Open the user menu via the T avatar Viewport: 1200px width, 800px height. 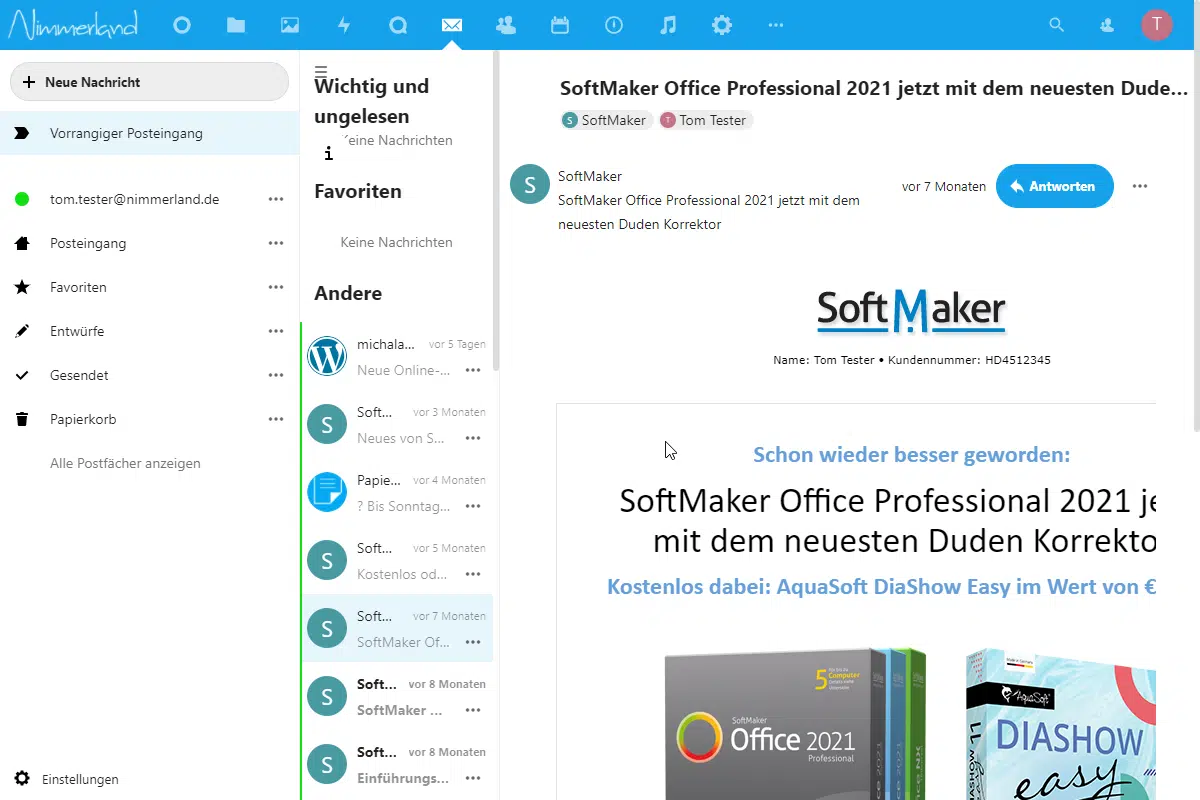point(1157,25)
